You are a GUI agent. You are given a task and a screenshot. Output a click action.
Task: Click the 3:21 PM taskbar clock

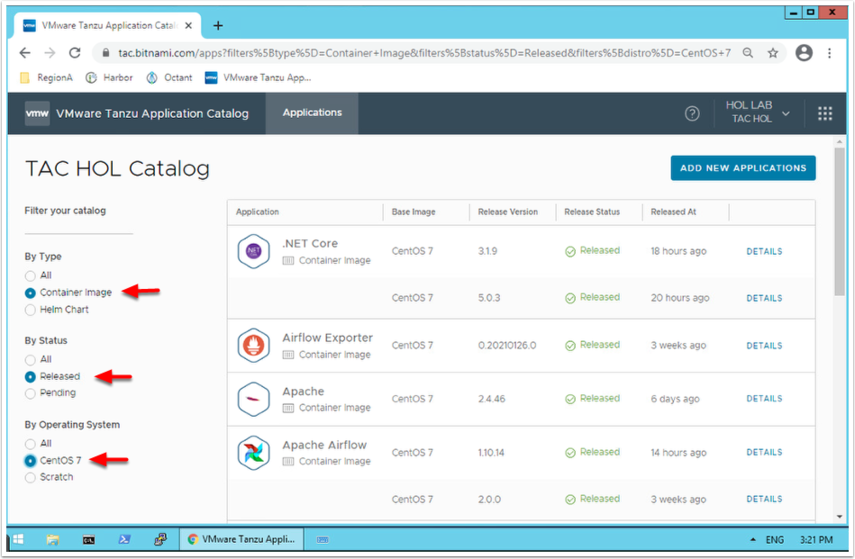pos(816,540)
